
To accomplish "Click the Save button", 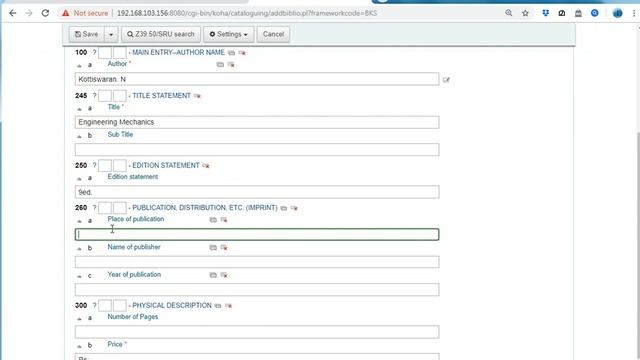I will 87,34.
